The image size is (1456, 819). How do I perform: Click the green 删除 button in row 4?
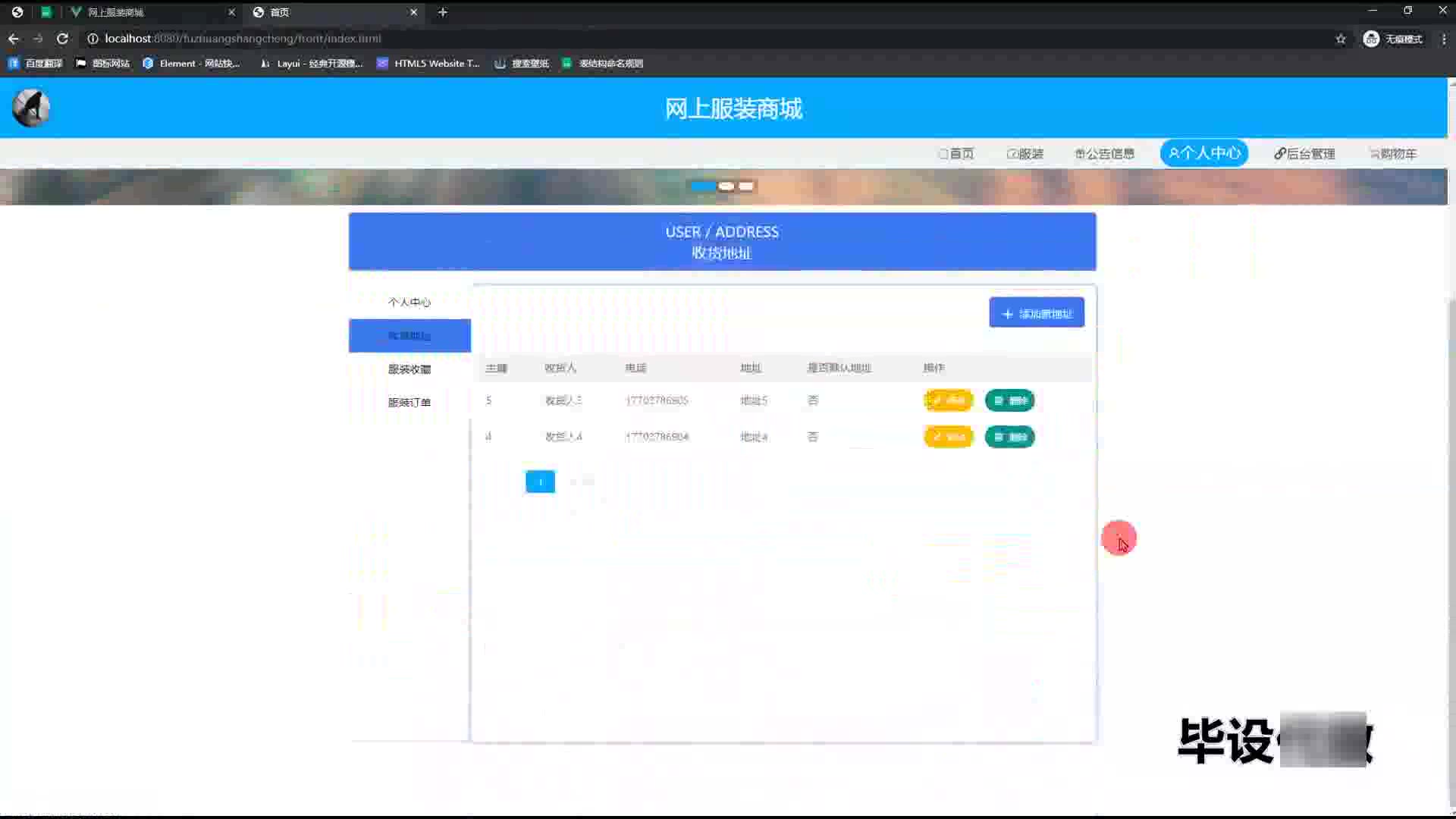coord(1009,437)
